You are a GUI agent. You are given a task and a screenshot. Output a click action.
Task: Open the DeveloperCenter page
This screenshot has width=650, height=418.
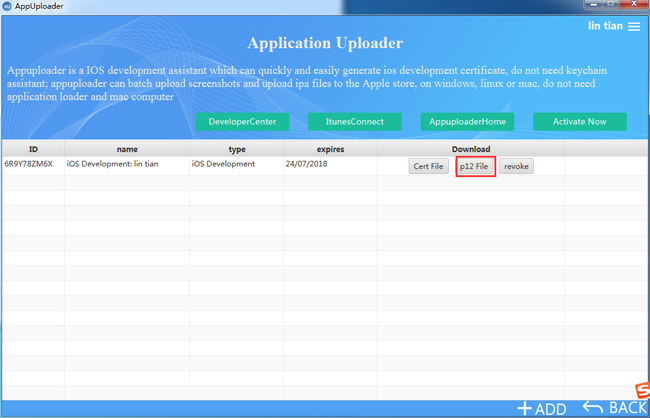242,122
